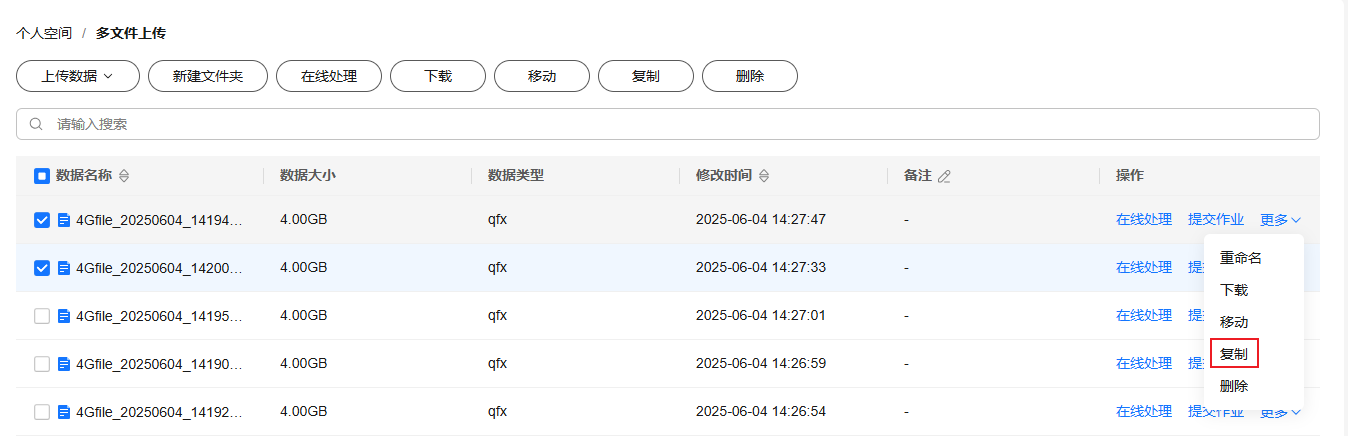Screen dimensions: 1348x436
Task: Check the 4Gfile_20250604_14190 row checkbox
Action: point(42,364)
